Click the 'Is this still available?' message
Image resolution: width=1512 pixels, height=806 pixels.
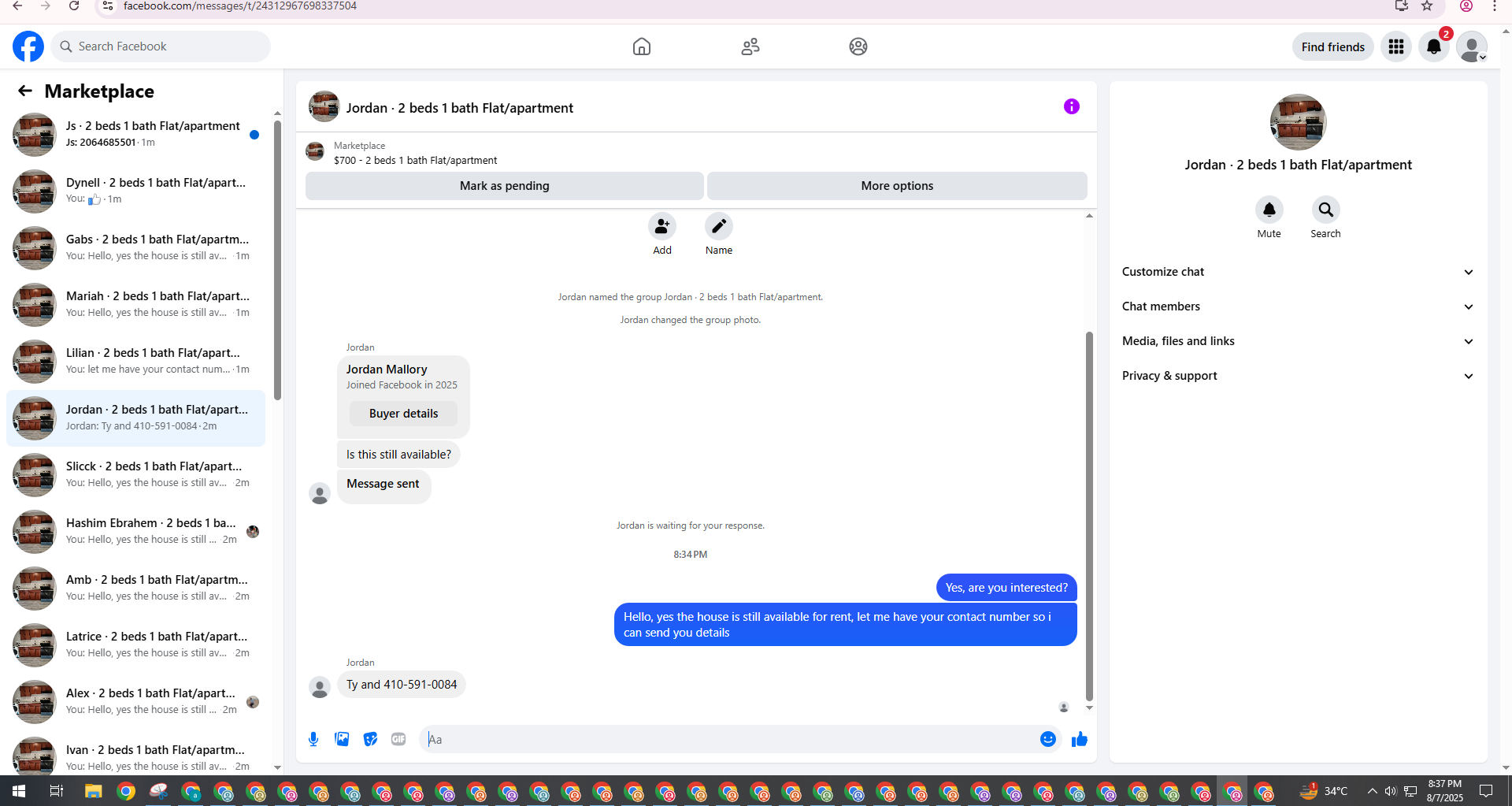point(398,455)
